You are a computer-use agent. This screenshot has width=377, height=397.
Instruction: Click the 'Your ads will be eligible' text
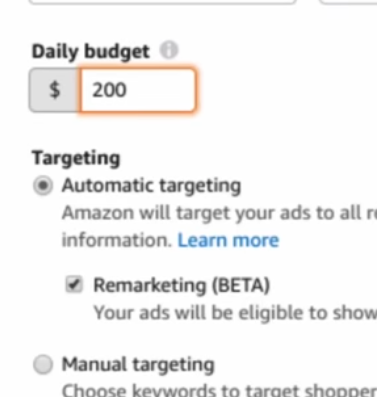click(235, 313)
